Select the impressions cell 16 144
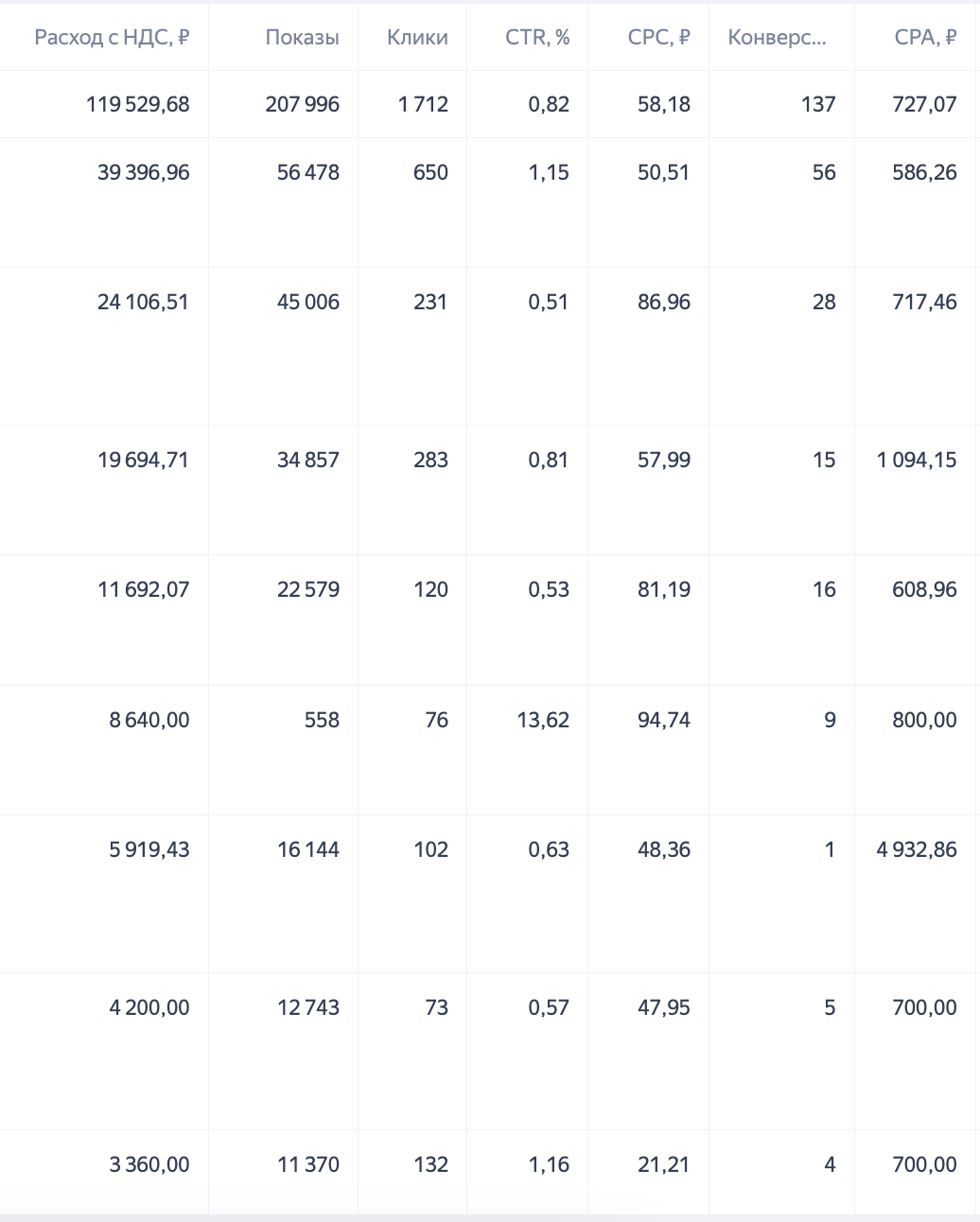 click(308, 849)
